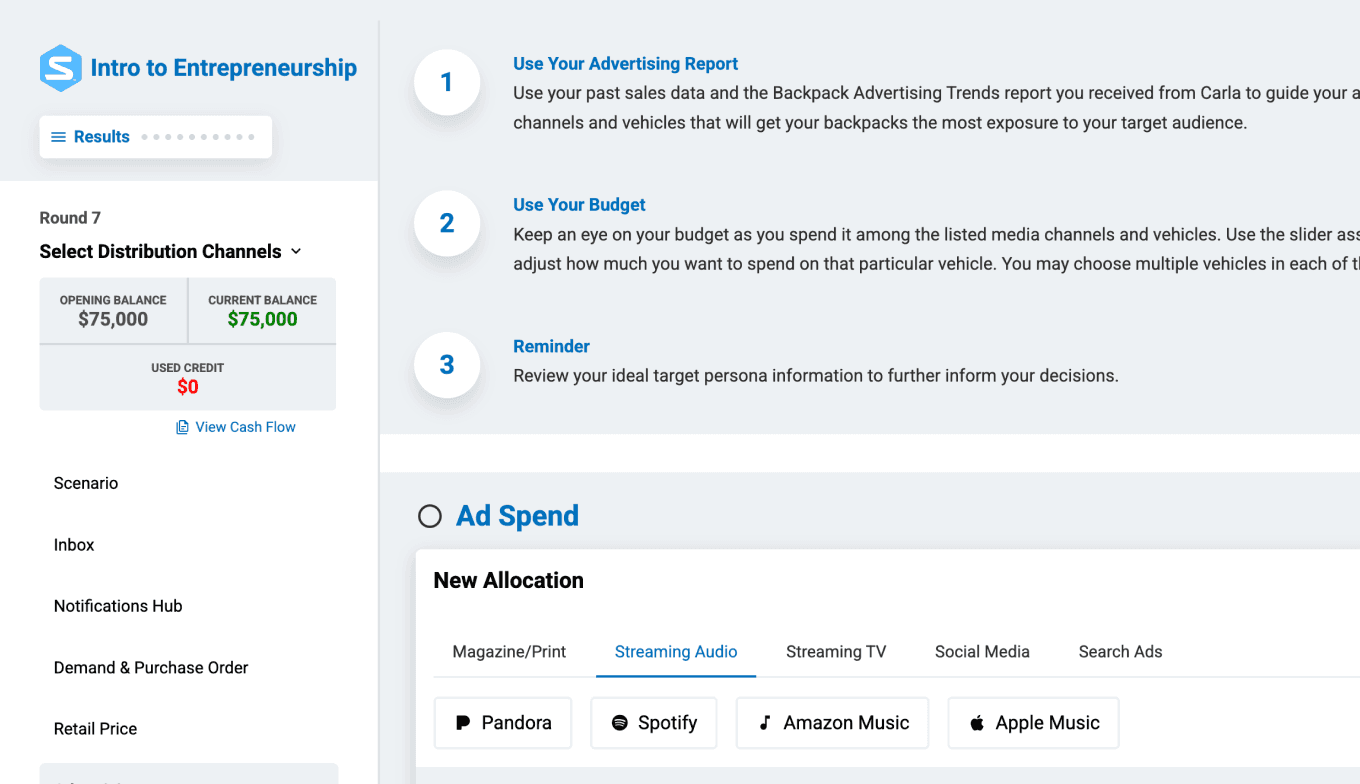Switch to the Magazine/Print tab

tap(509, 652)
